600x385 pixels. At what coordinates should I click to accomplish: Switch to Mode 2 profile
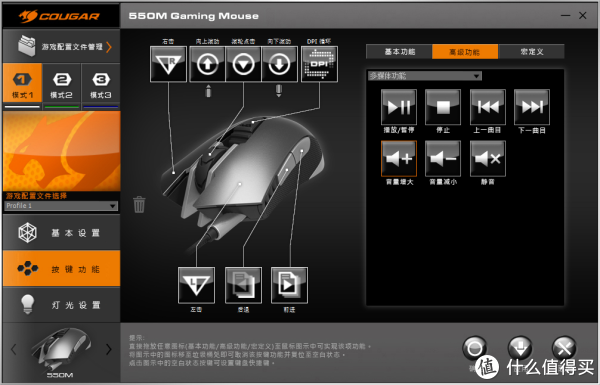click(62, 85)
